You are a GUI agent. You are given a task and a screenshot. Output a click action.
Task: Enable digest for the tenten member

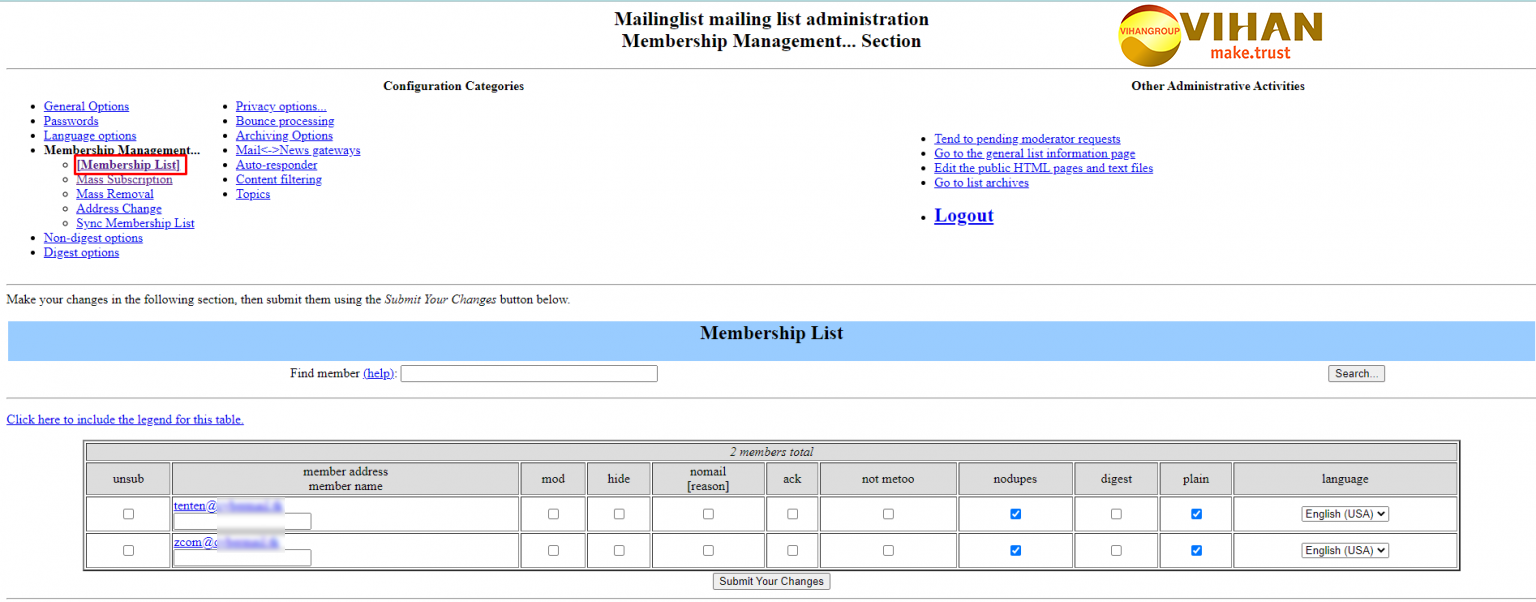[1116, 514]
